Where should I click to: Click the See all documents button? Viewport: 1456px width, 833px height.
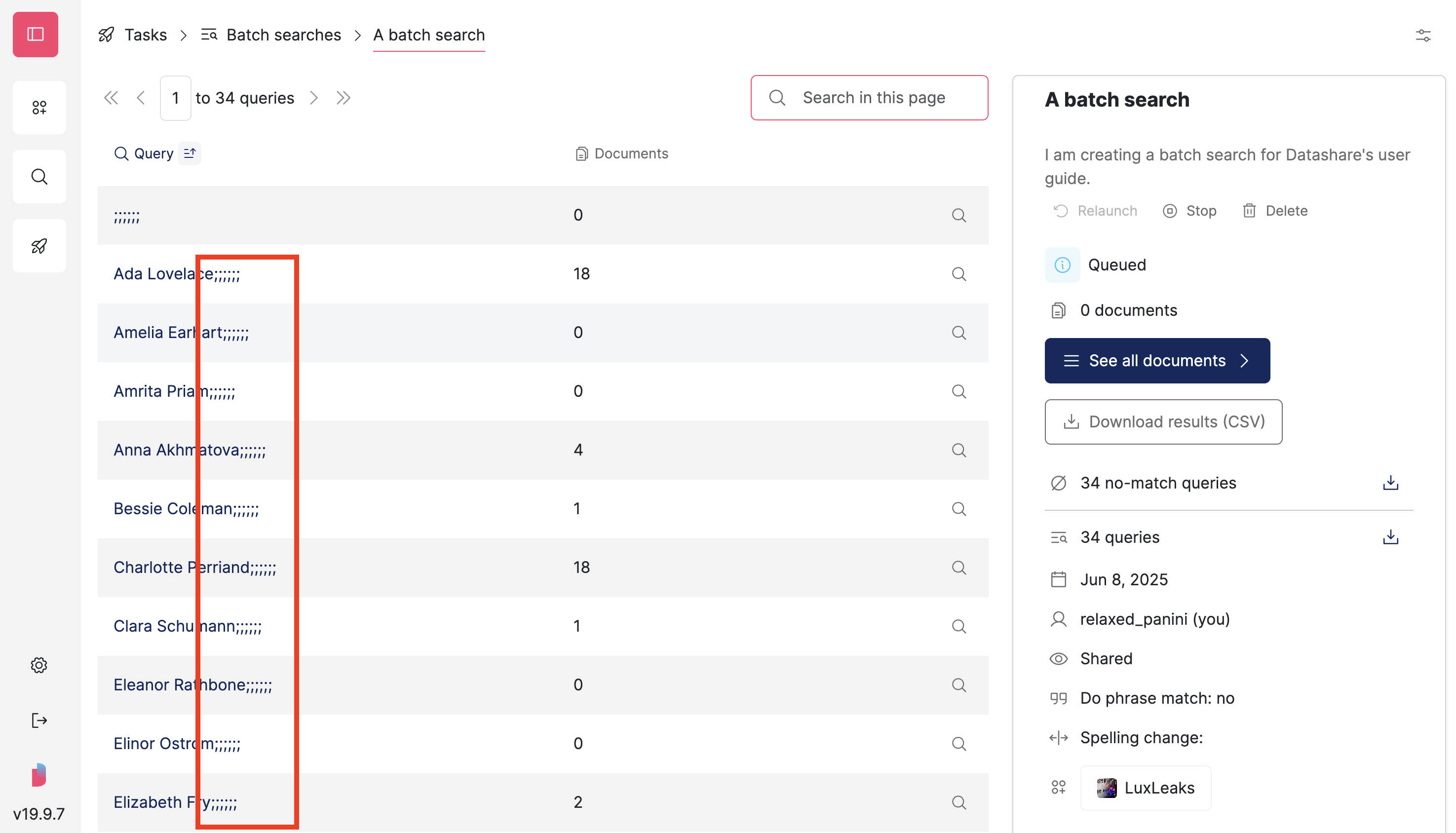tap(1157, 360)
